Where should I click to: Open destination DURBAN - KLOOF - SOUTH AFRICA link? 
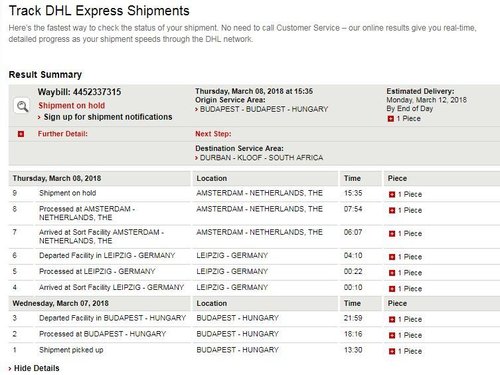[x=261, y=158]
